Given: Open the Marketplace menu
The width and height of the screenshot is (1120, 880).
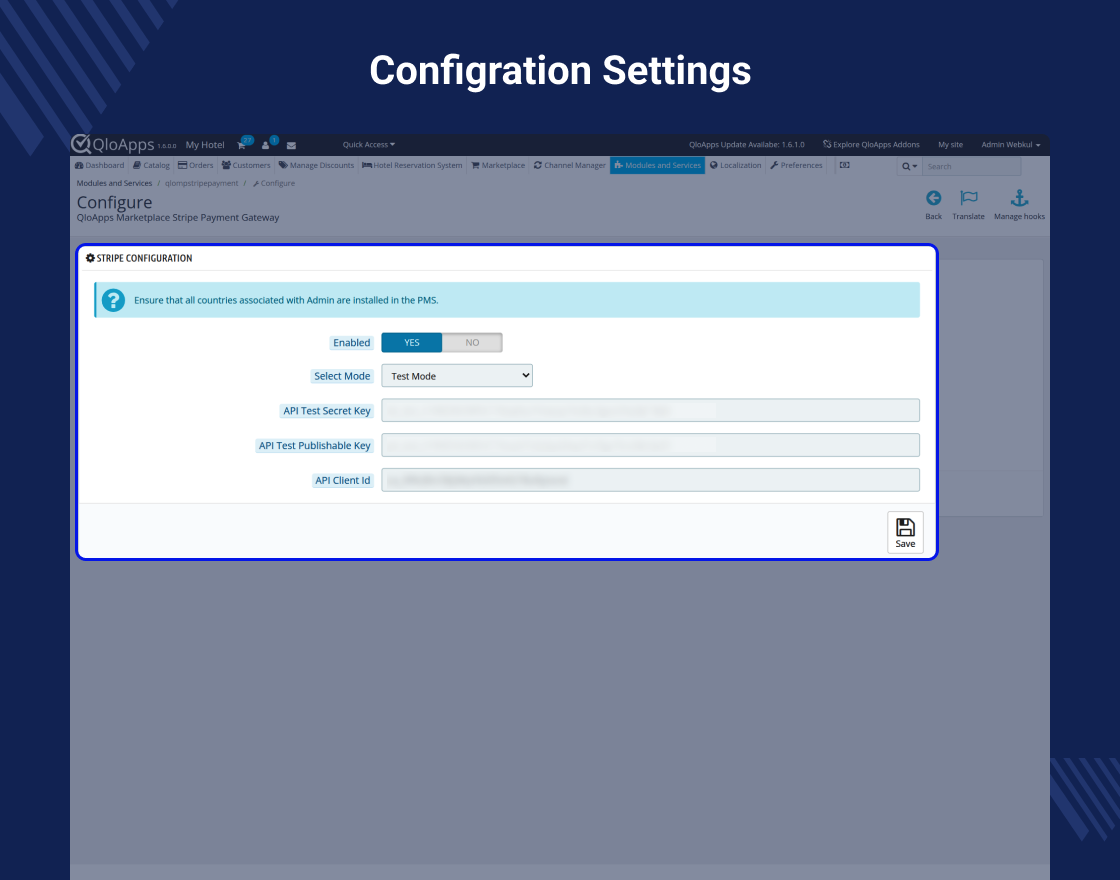Looking at the screenshot, I should pos(498,165).
